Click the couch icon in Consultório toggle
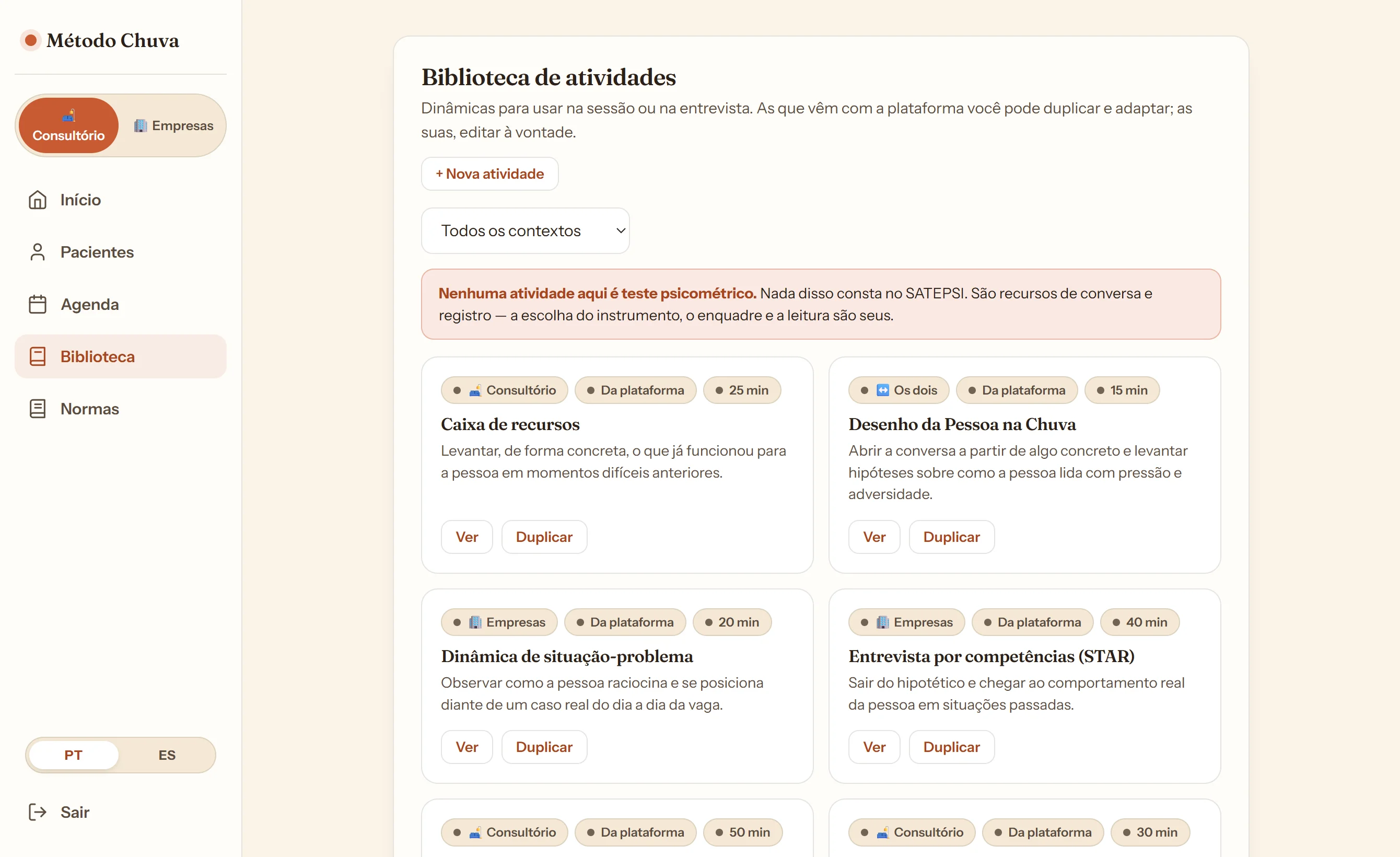Image resolution: width=1400 pixels, height=857 pixels. tap(68, 117)
